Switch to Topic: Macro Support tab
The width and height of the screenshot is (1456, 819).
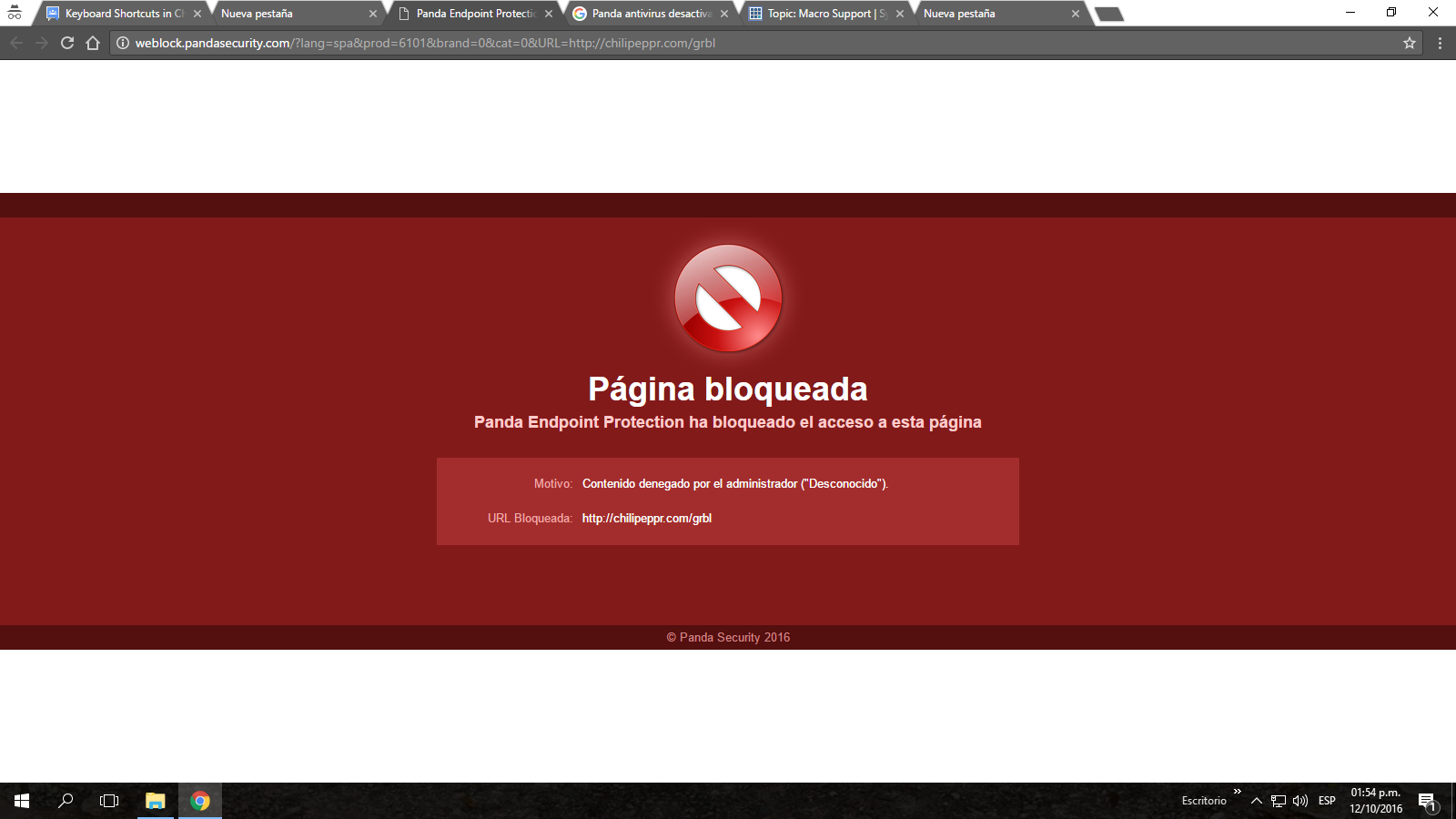pyautogui.click(x=819, y=14)
